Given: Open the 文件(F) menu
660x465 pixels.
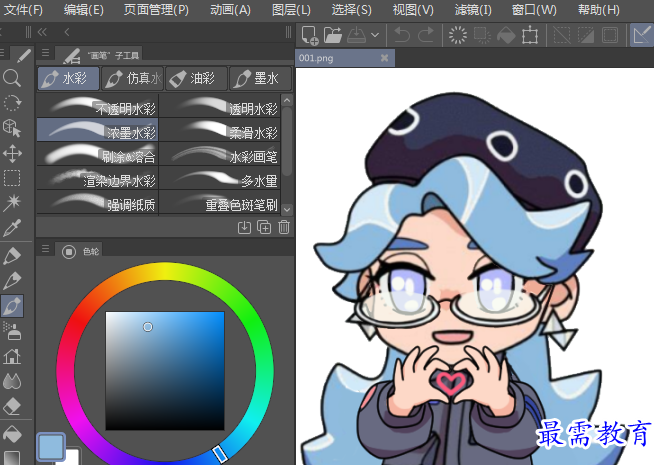Looking at the screenshot, I should point(23,10).
